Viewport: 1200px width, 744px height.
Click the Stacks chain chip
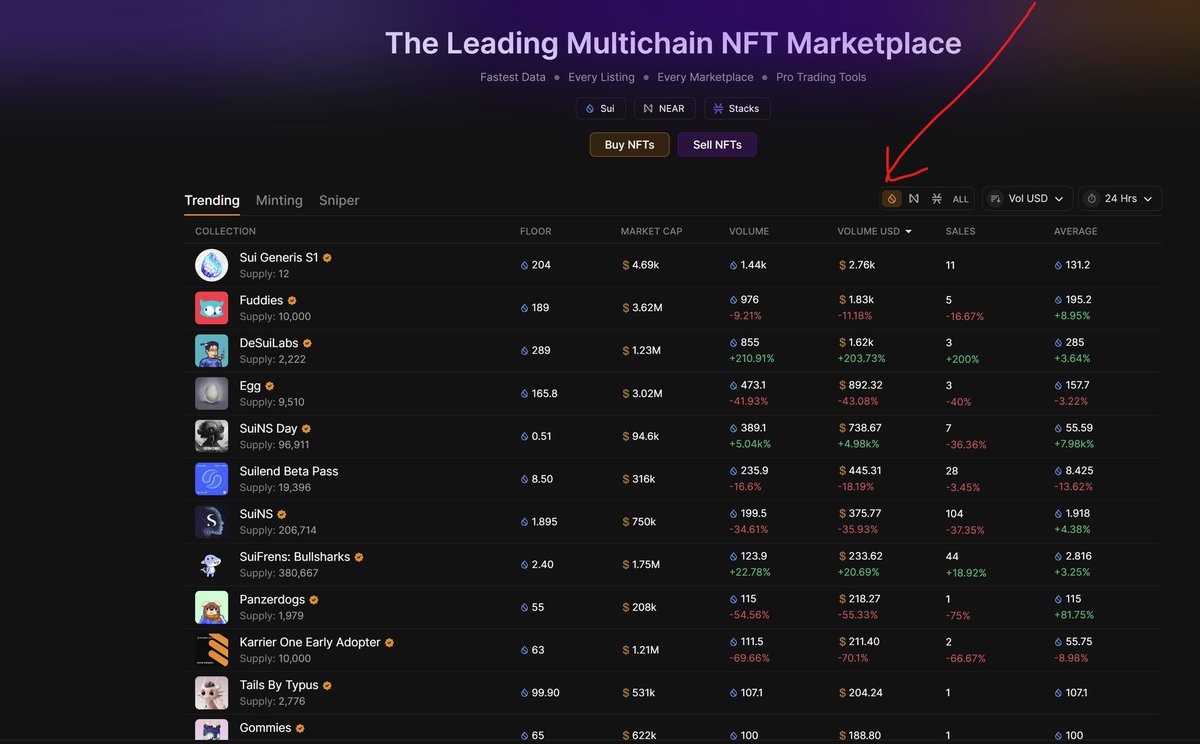coord(737,108)
